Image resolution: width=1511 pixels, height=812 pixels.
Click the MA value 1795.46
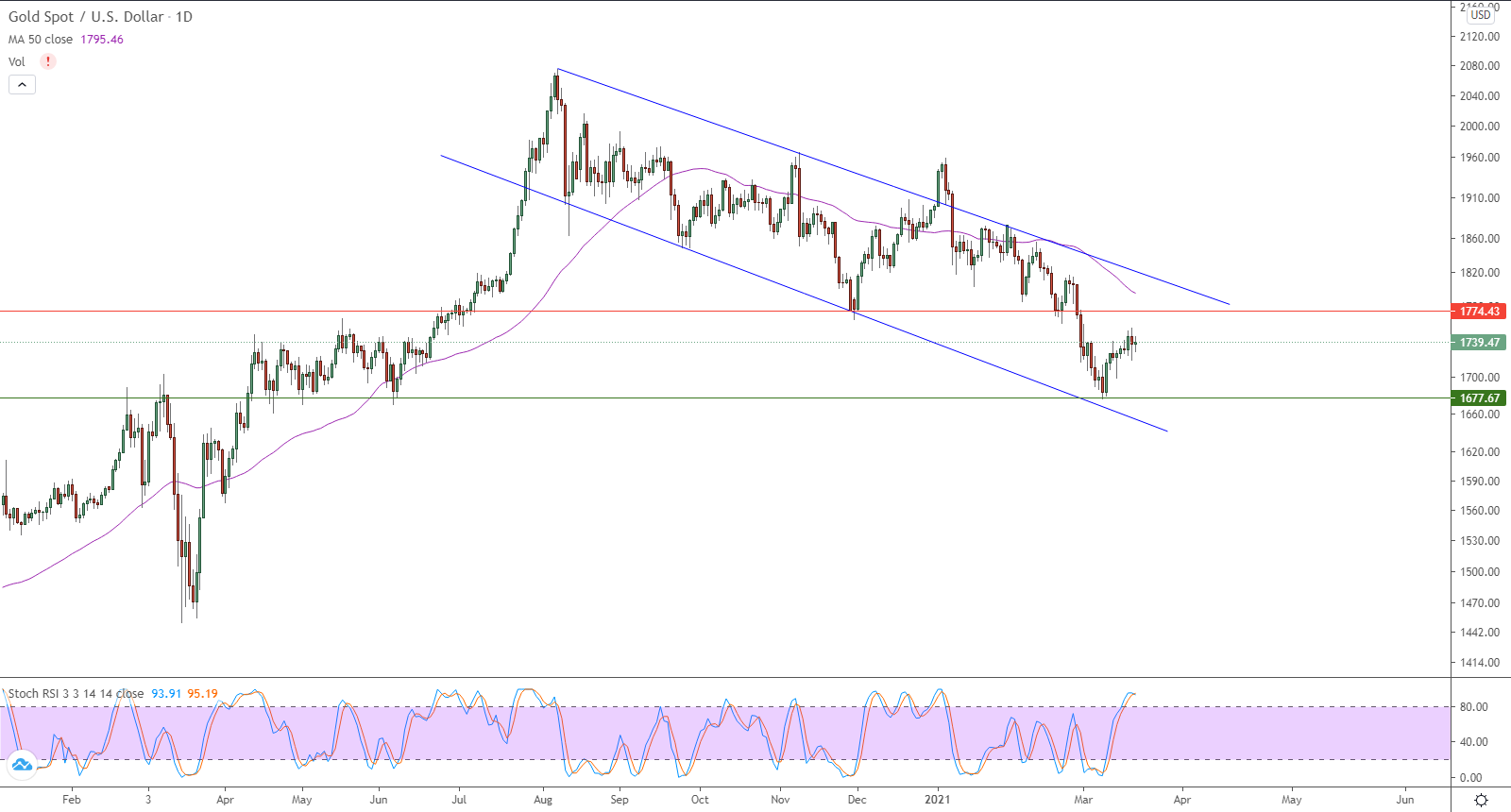coord(102,40)
